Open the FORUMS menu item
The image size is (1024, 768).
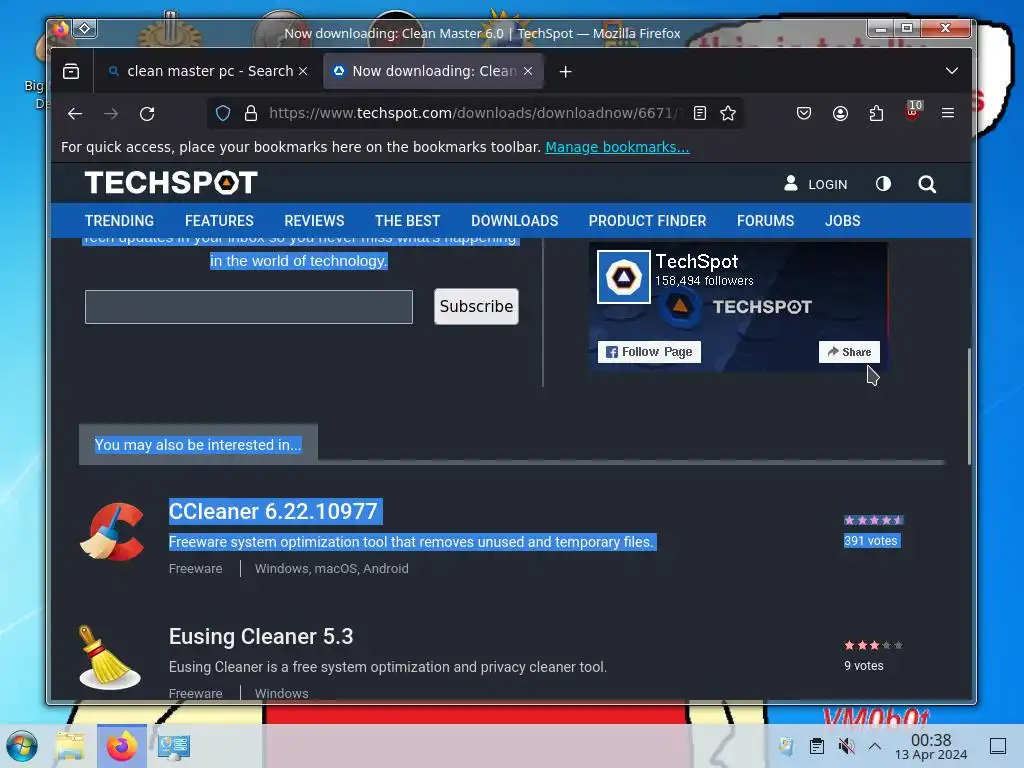765,221
